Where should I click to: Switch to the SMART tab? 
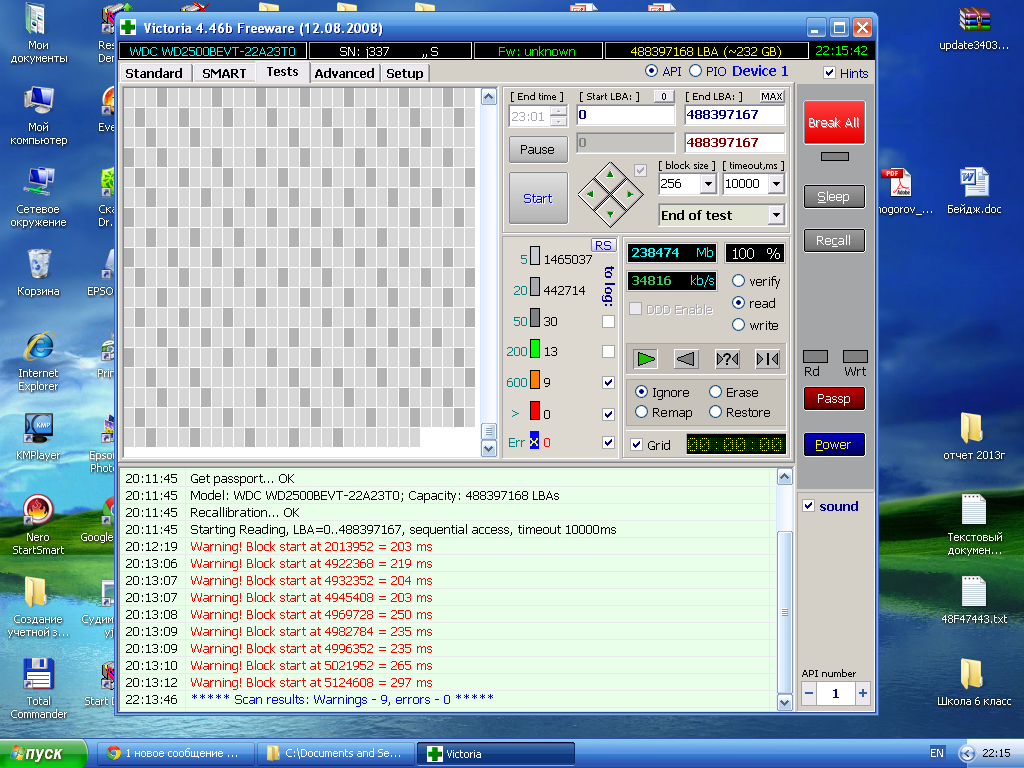pyautogui.click(x=224, y=73)
